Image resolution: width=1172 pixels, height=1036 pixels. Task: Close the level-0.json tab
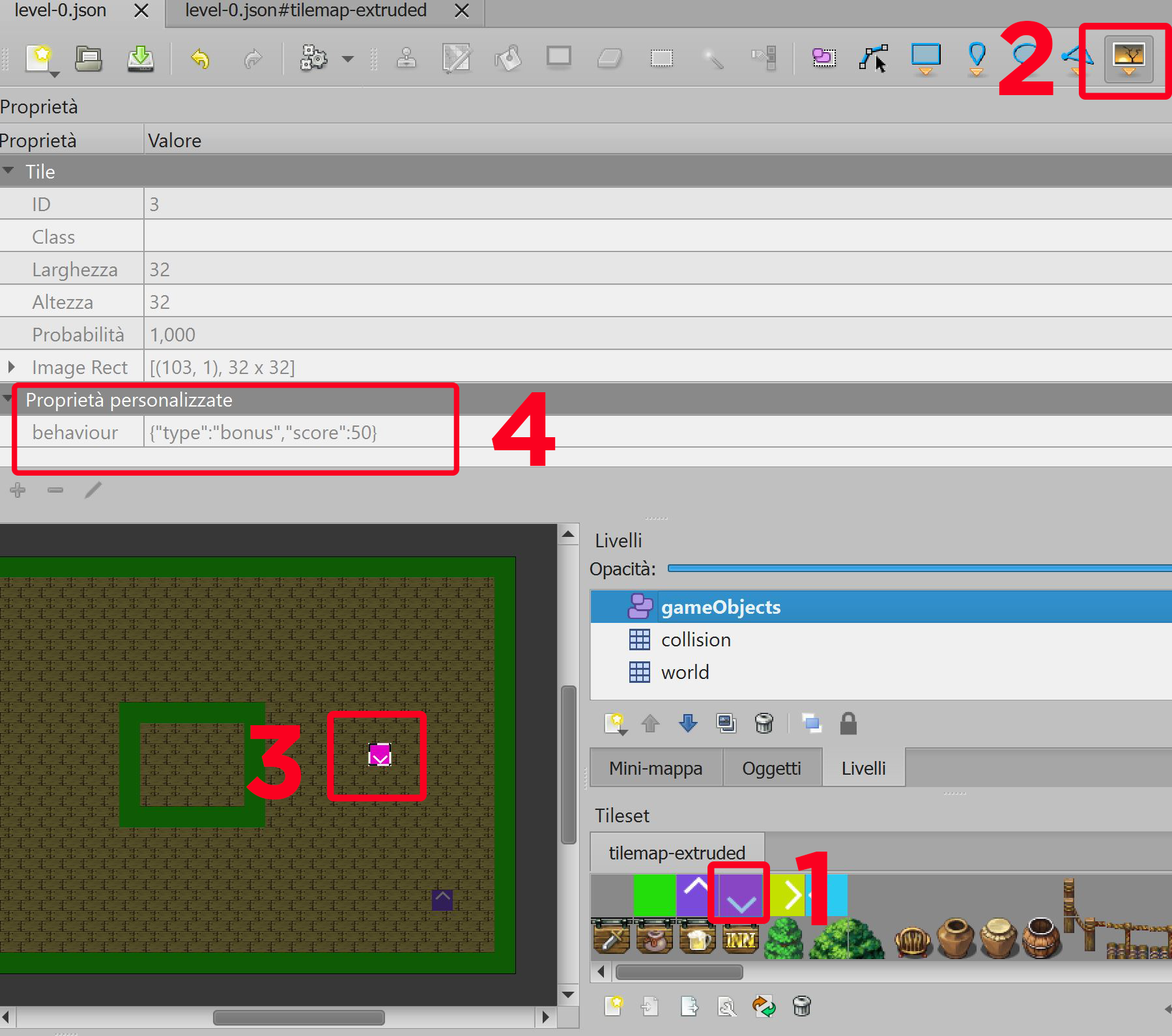coord(141,11)
